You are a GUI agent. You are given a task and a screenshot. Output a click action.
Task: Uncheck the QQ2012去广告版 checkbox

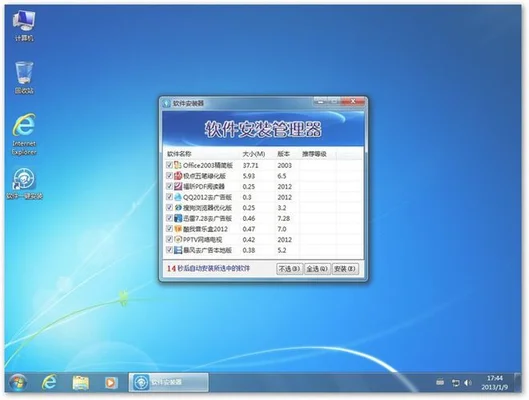click(169, 197)
